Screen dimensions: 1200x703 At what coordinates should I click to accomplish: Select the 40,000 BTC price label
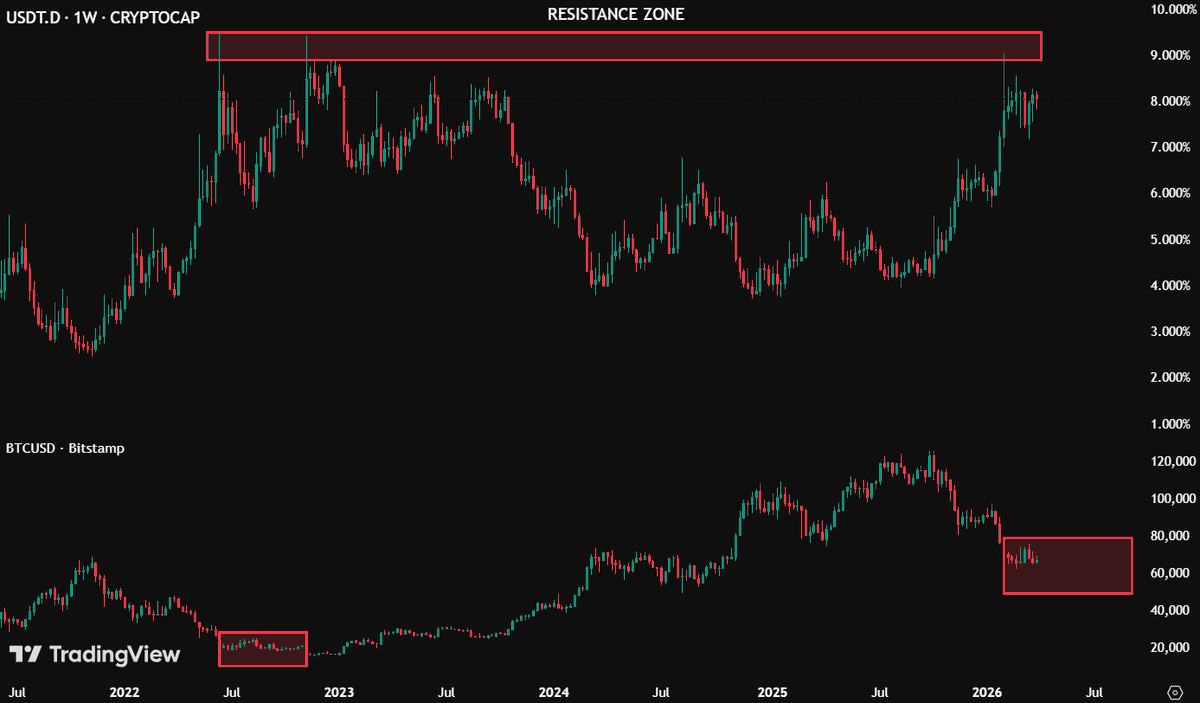(x=1168, y=611)
